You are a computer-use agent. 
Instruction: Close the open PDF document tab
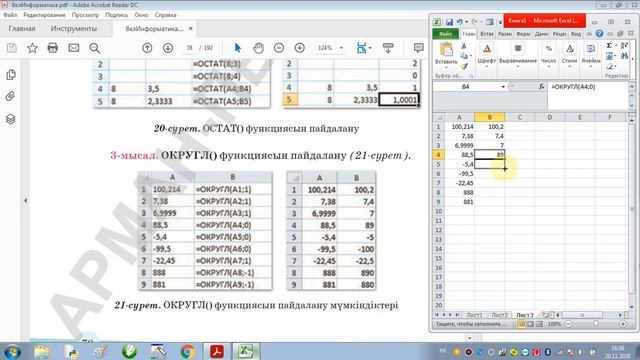(x=191, y=29)
